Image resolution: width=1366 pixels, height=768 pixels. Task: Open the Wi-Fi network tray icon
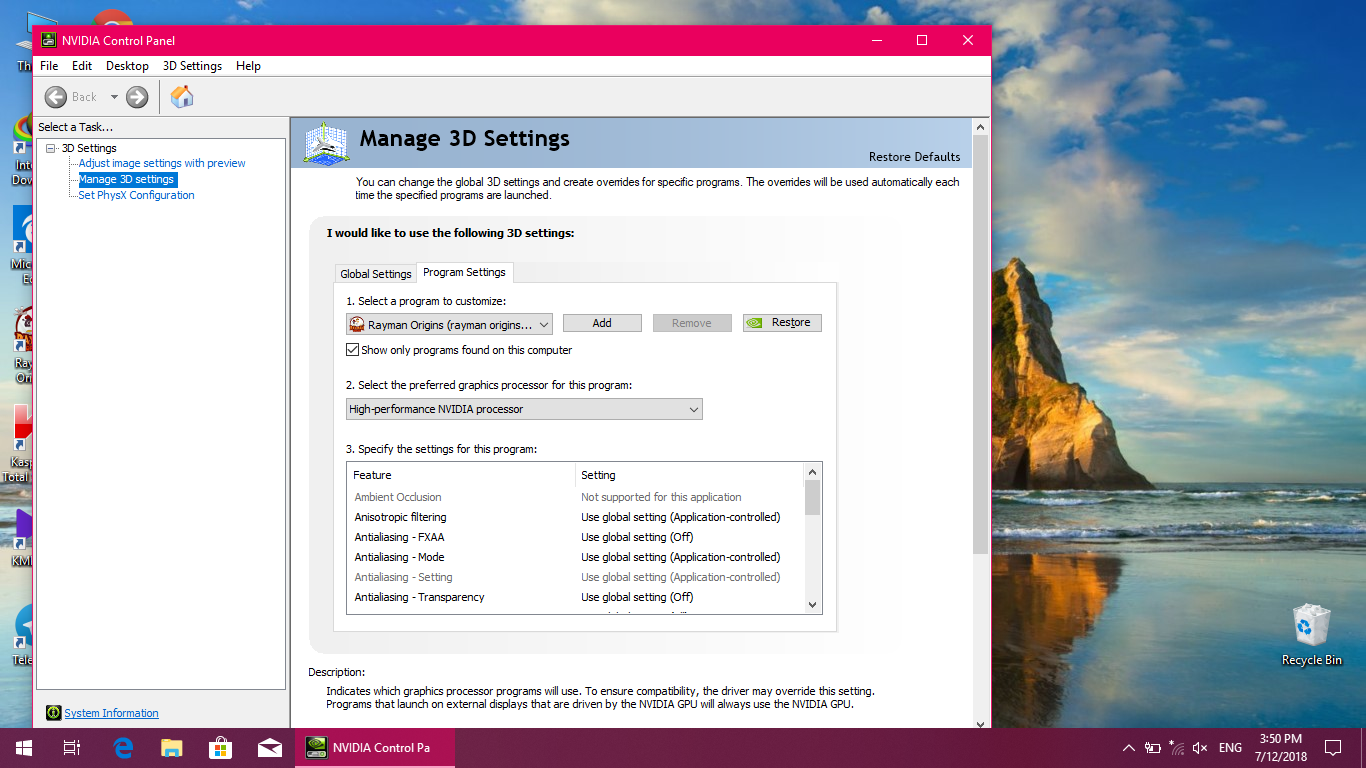[1177, 747]
